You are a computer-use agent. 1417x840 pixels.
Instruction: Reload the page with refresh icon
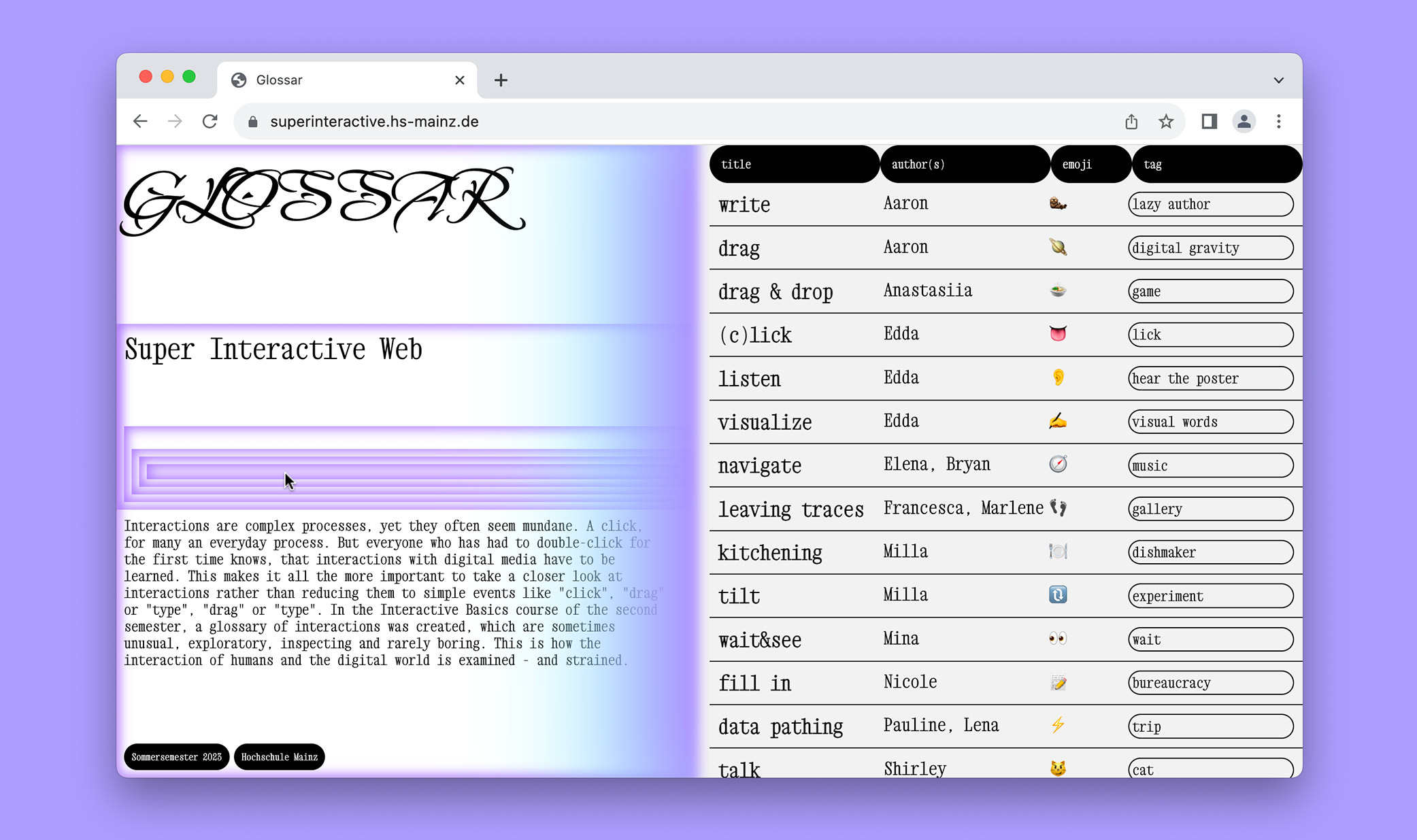(x=210, y=121)
